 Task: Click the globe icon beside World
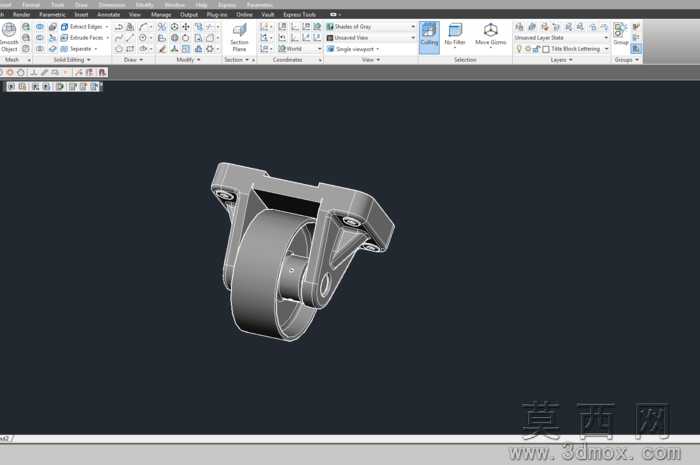coord(282,49)
